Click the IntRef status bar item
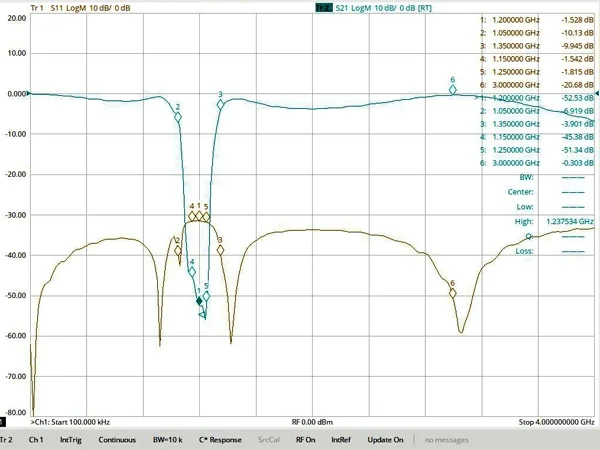Screen dimensions: 600x450 (x=341, y=440)
